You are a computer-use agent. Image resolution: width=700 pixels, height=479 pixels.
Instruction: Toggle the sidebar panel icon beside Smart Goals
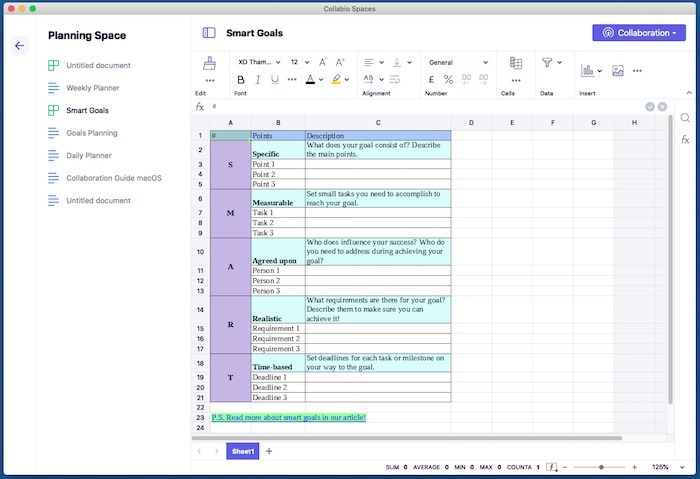tap(209, 33)
